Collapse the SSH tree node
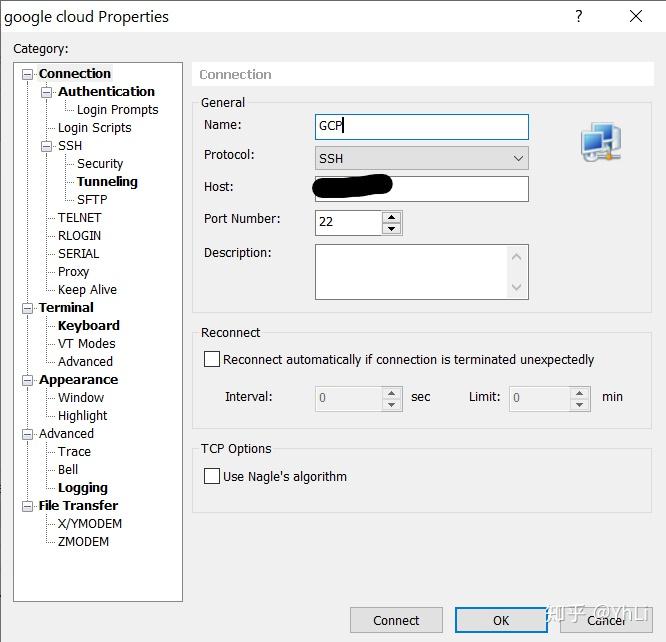 click(46, 147)
